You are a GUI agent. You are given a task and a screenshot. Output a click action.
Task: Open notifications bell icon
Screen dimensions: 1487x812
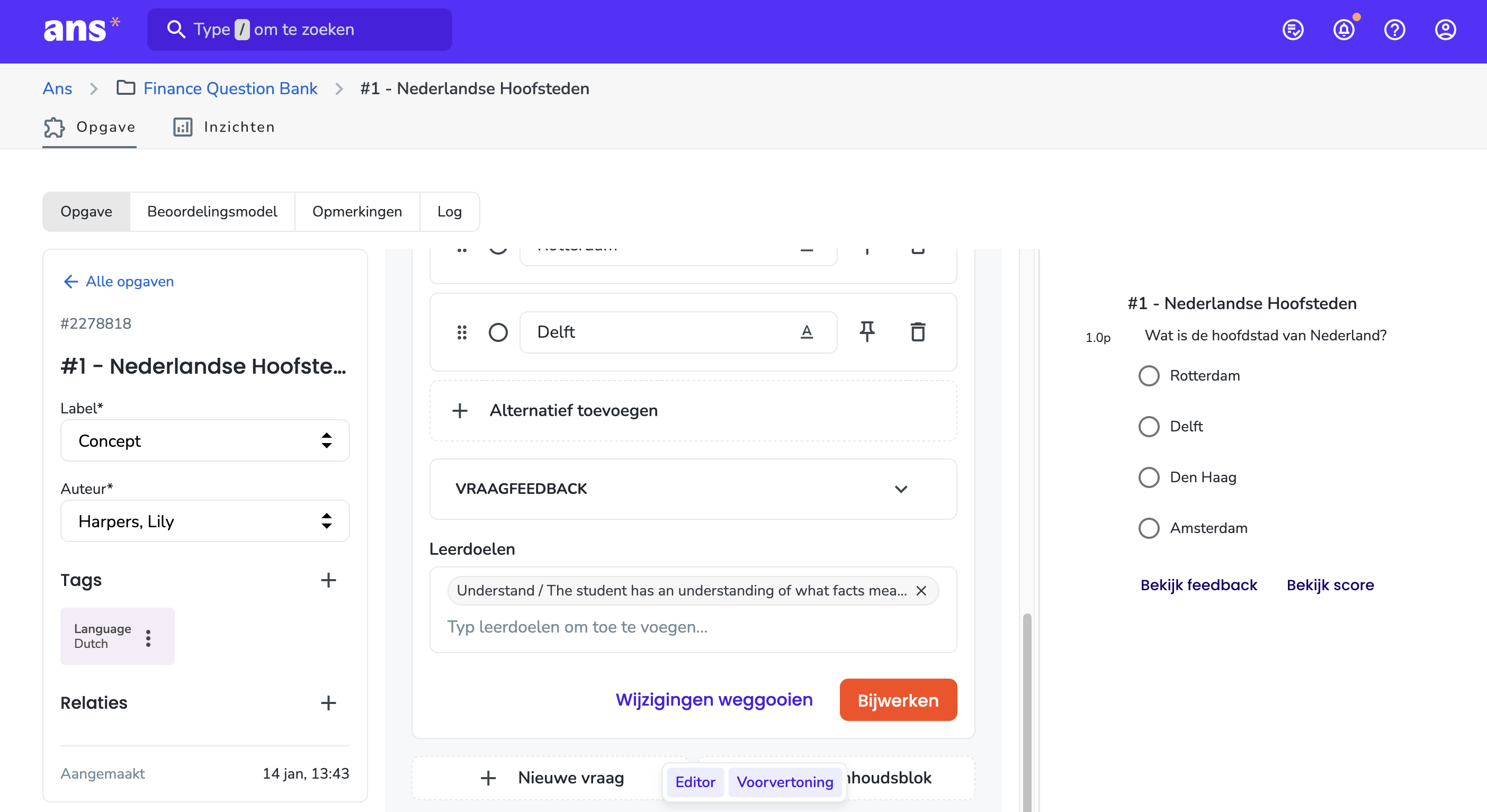(x=1343, y=30)
